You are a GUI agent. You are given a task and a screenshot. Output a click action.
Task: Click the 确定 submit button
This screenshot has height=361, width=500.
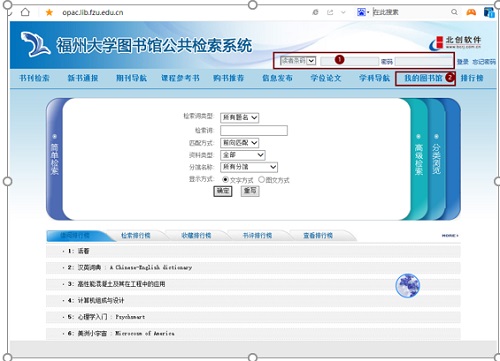(x=223, y=191)
